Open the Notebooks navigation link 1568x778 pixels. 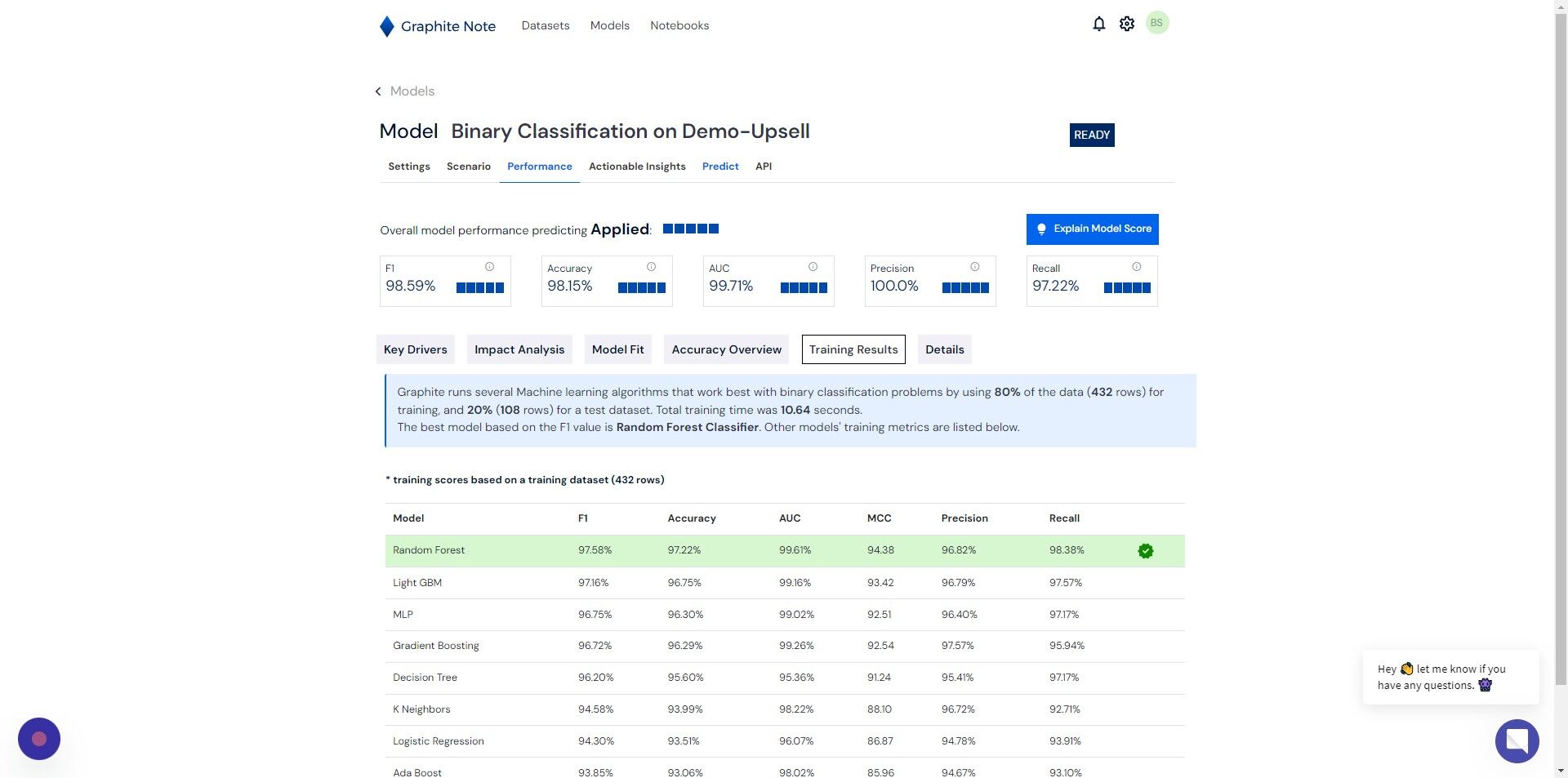click(679, 26)
